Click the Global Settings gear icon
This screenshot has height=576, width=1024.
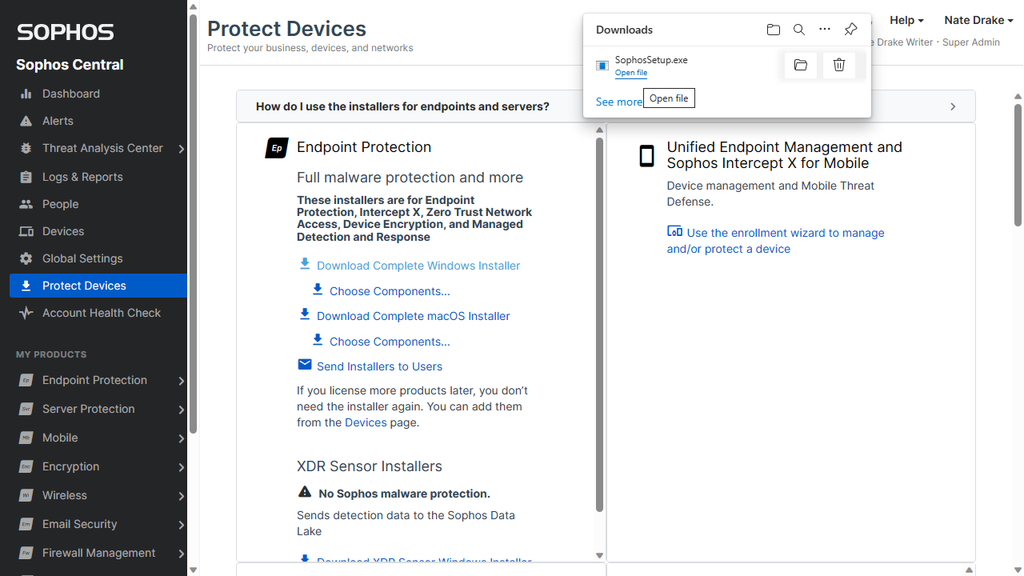(26, 259)
